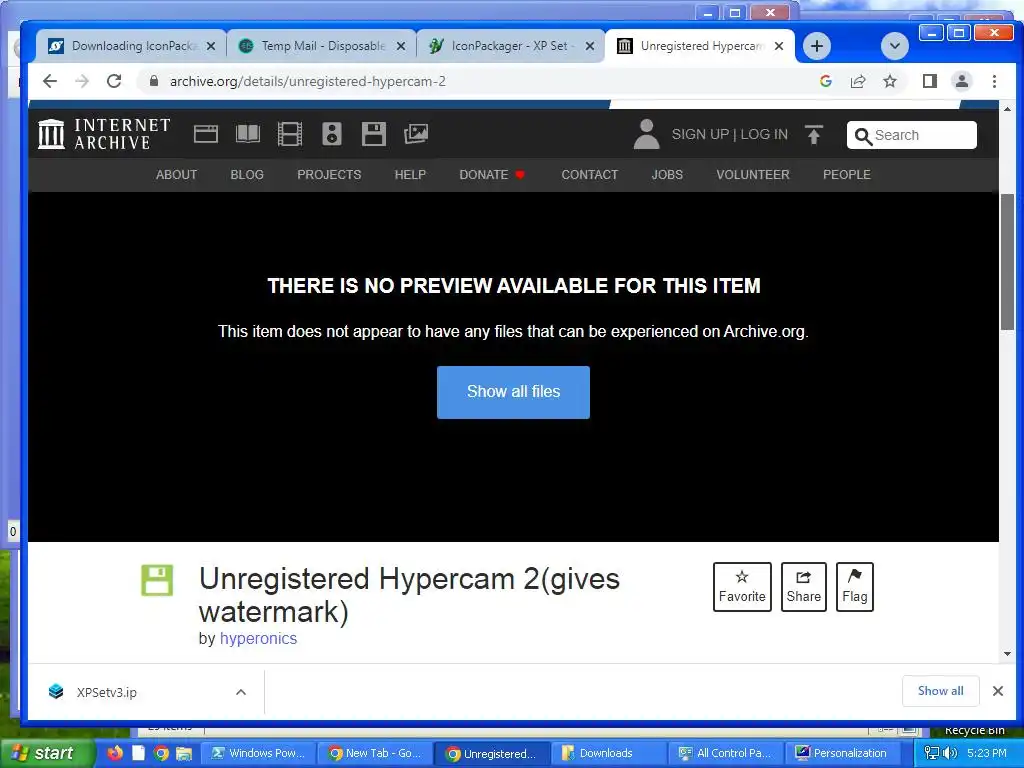
Task: Switch to Personalization taskbar item
Action: (842, 753)
